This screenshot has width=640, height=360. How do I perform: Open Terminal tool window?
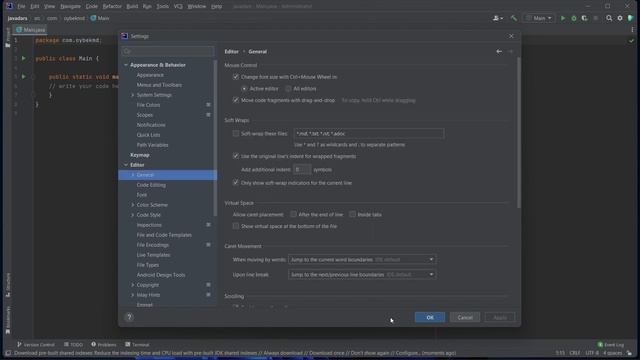[137, 344]
